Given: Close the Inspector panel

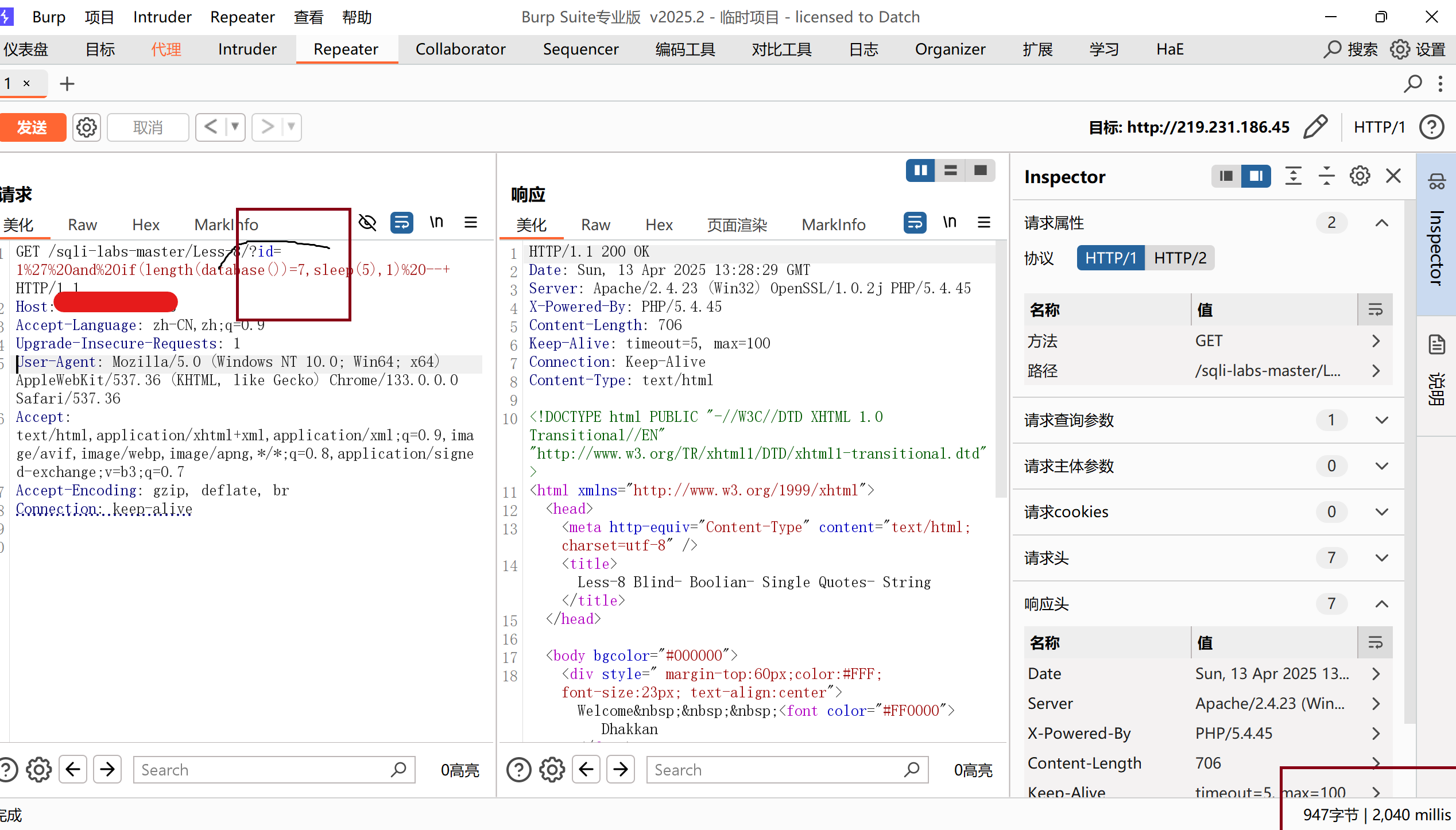Looking at the screenshot, I should [x=1393, y=176].
